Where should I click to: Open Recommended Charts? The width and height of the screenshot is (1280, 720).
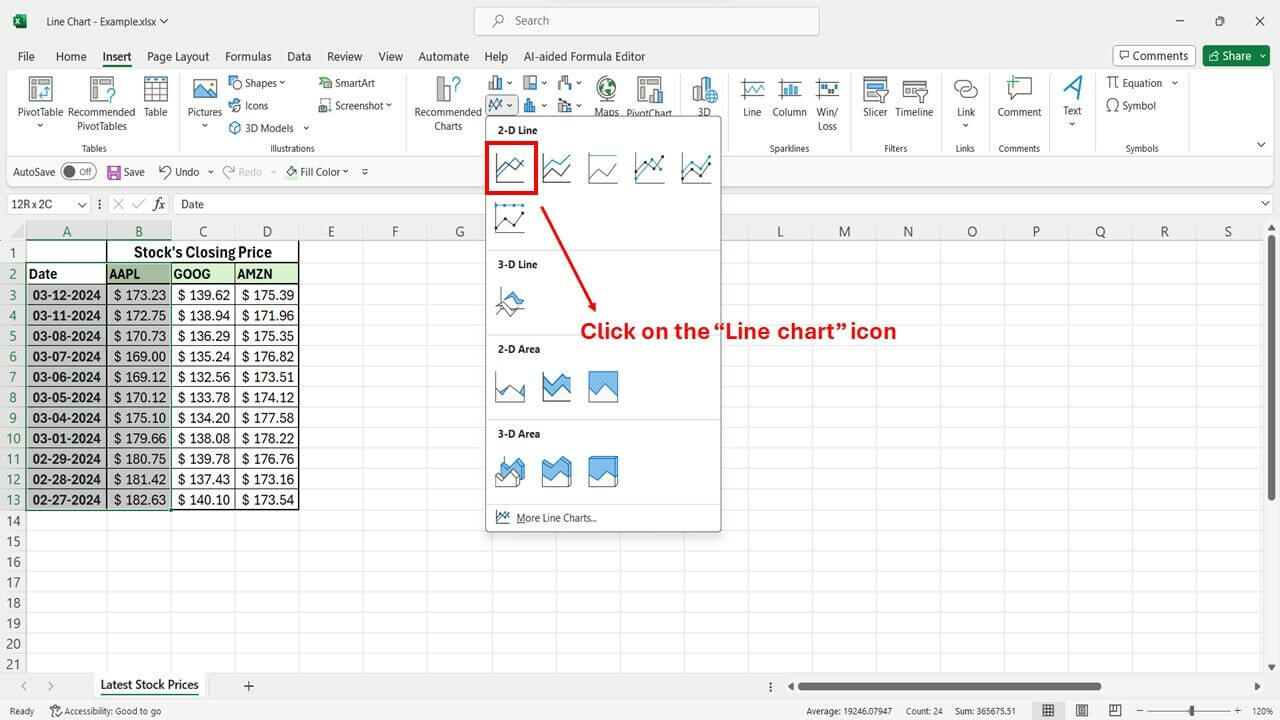point(448,104)
